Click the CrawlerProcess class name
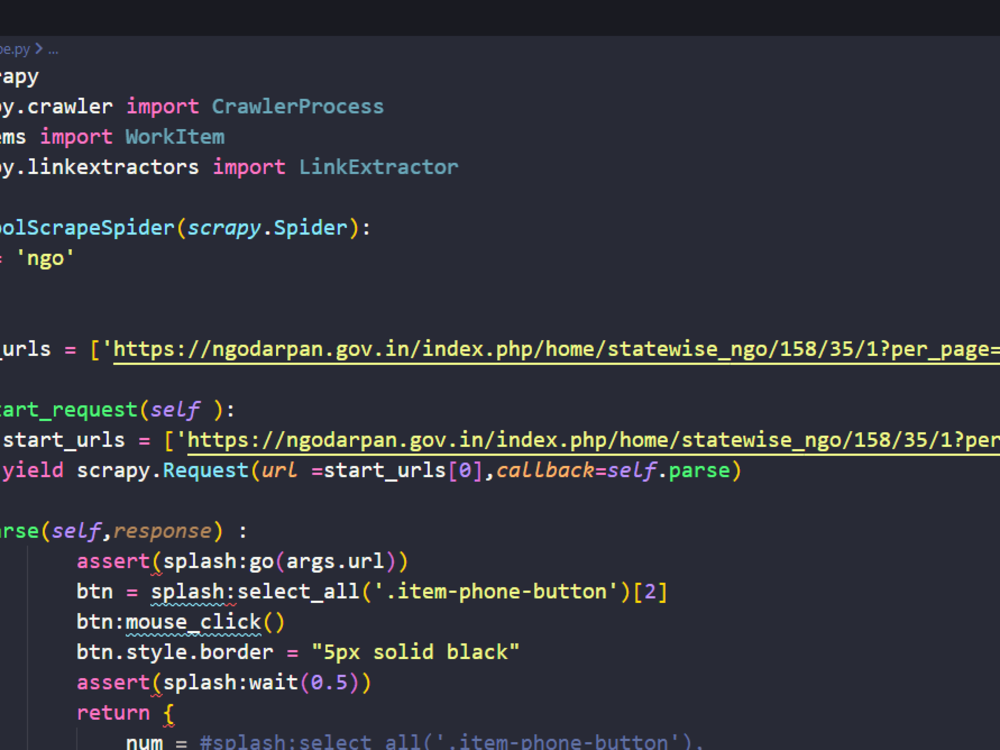This screenshot has height=750, width=1000. (x=298, y=107)
